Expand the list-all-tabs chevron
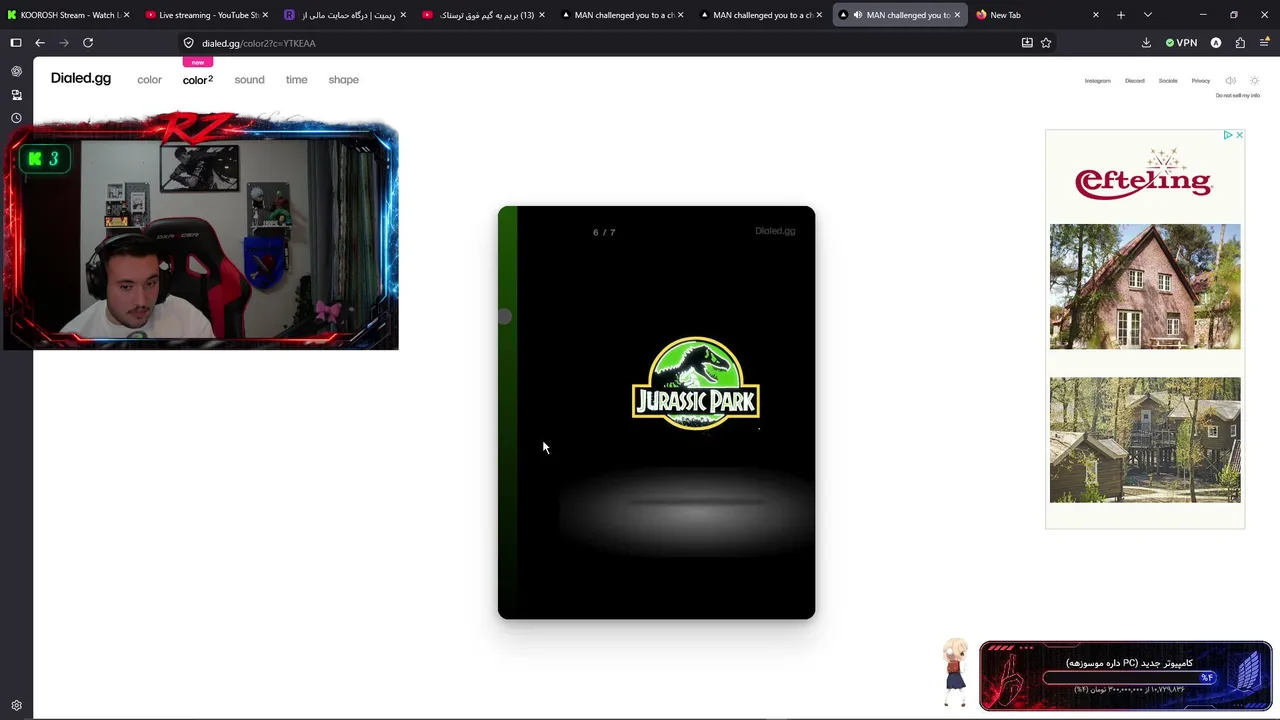Screen dimensions: 1280x720 [1147, 15]
